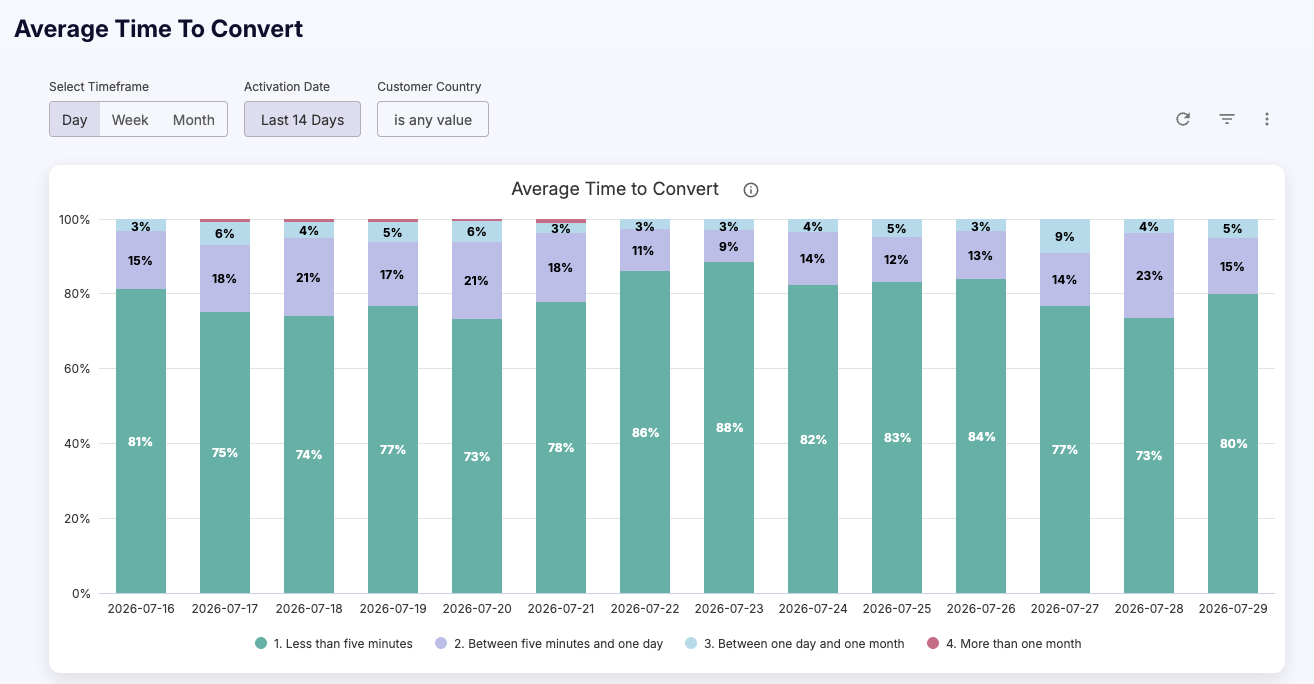Toggle the 'More than one month' legend series

[1004, 644]
